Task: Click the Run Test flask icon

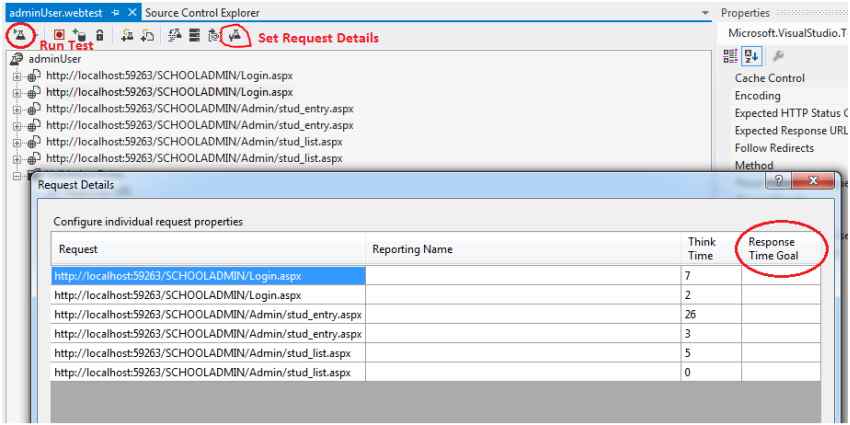Action: pos(18,36)
